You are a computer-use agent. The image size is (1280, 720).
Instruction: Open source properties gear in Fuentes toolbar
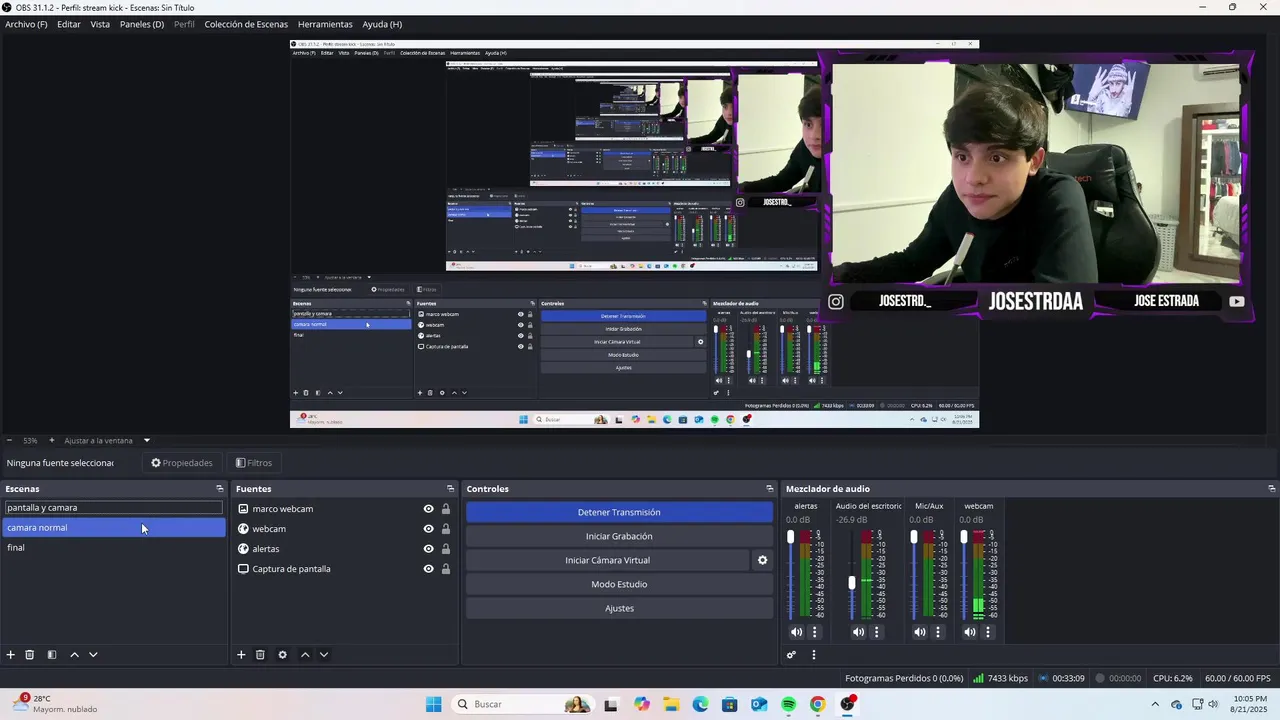point(282,655)
